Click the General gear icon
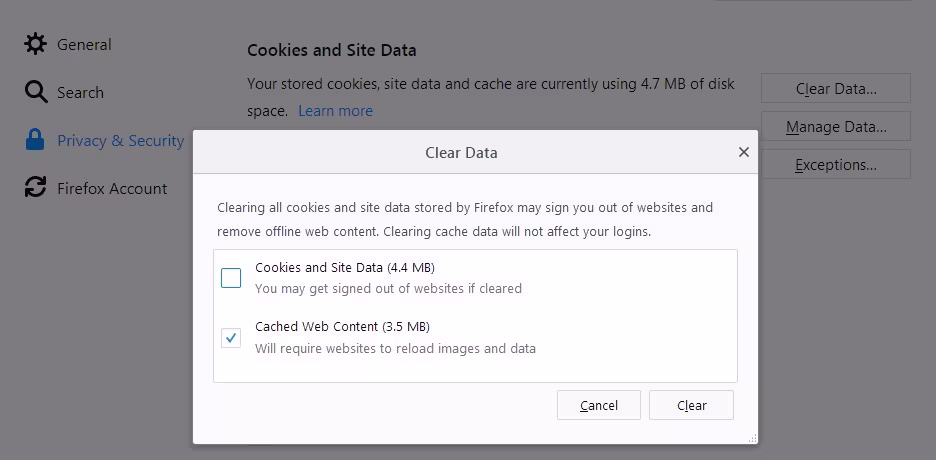The height and width of the screenshot is (460, 936). [36, 44]
